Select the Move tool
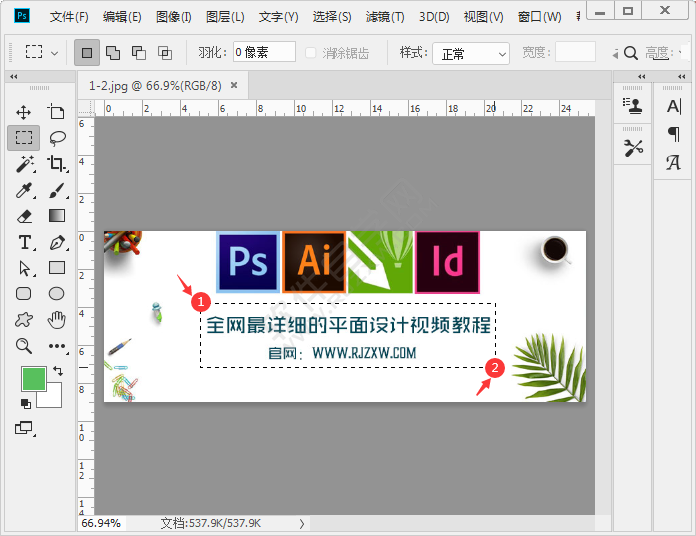This screenshot has height=536, width=696. (x=24, y=112)
